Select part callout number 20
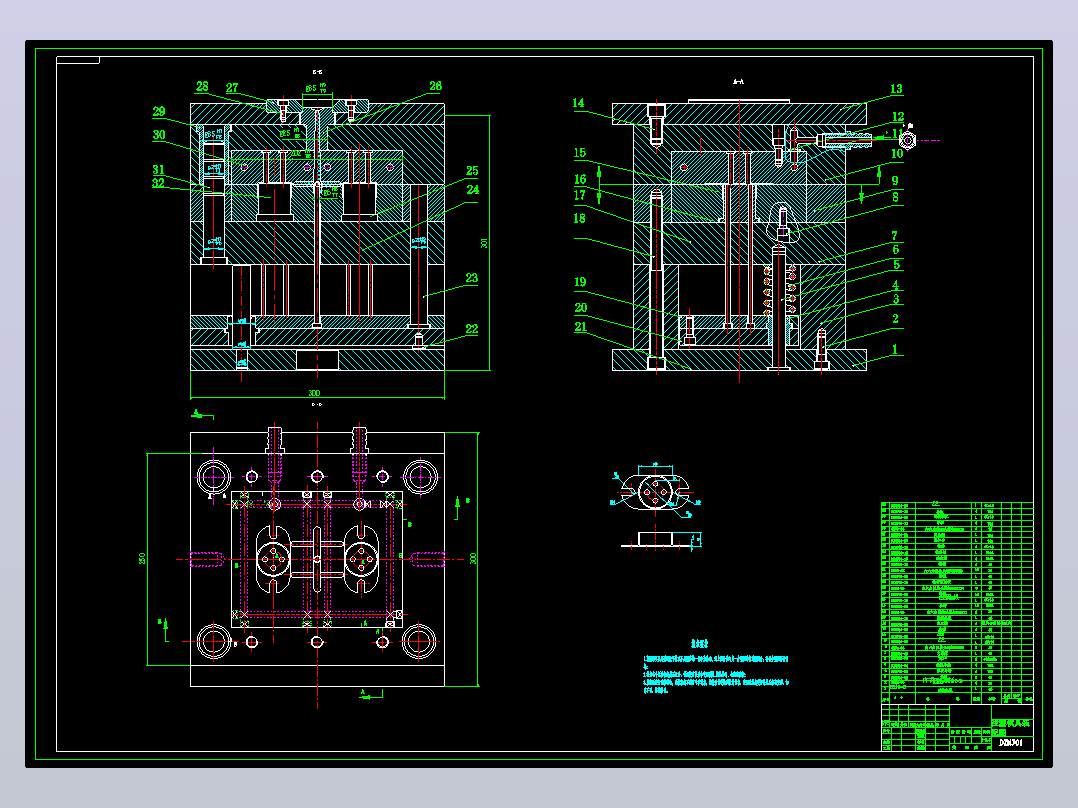 pyautogui.click(x=581, y=308)
